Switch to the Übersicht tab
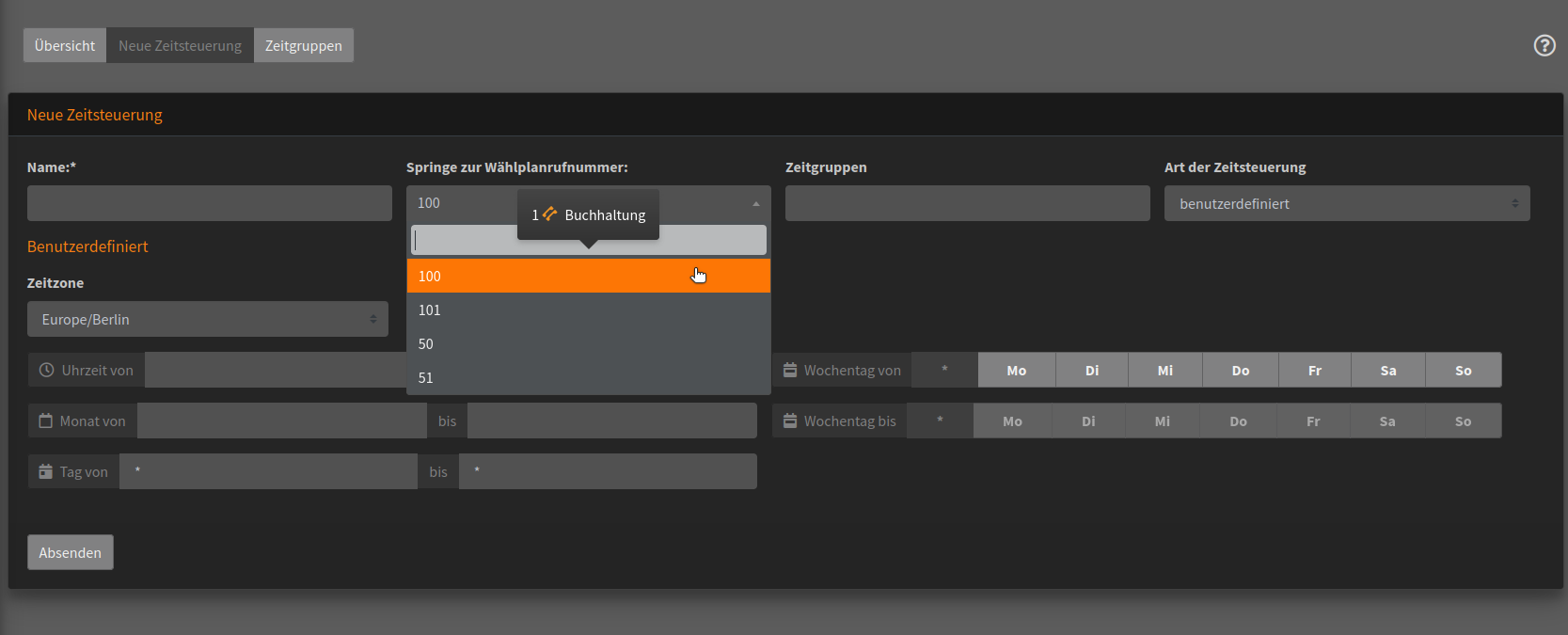 click(65, 46)
